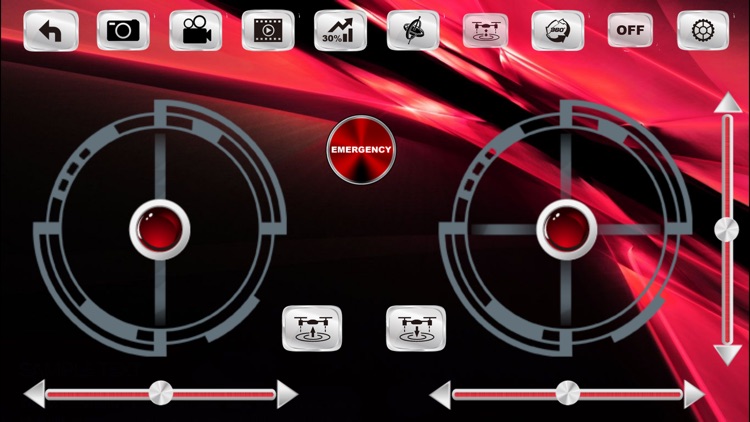750x422 pixels.
Task: Toggle altitude hold drone icon
Action: [485, 31]
